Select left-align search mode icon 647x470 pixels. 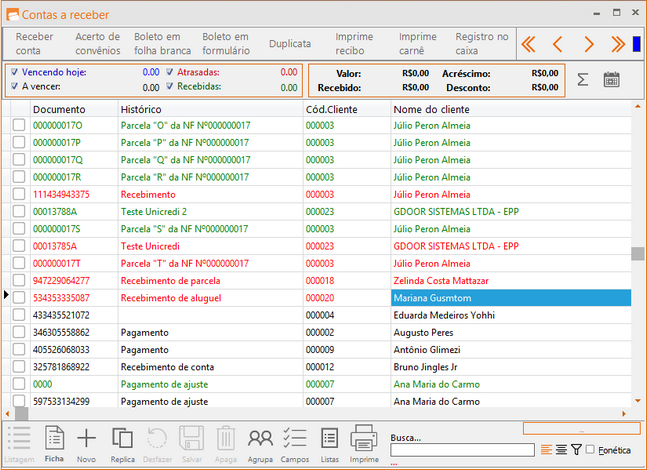[546, 449]
